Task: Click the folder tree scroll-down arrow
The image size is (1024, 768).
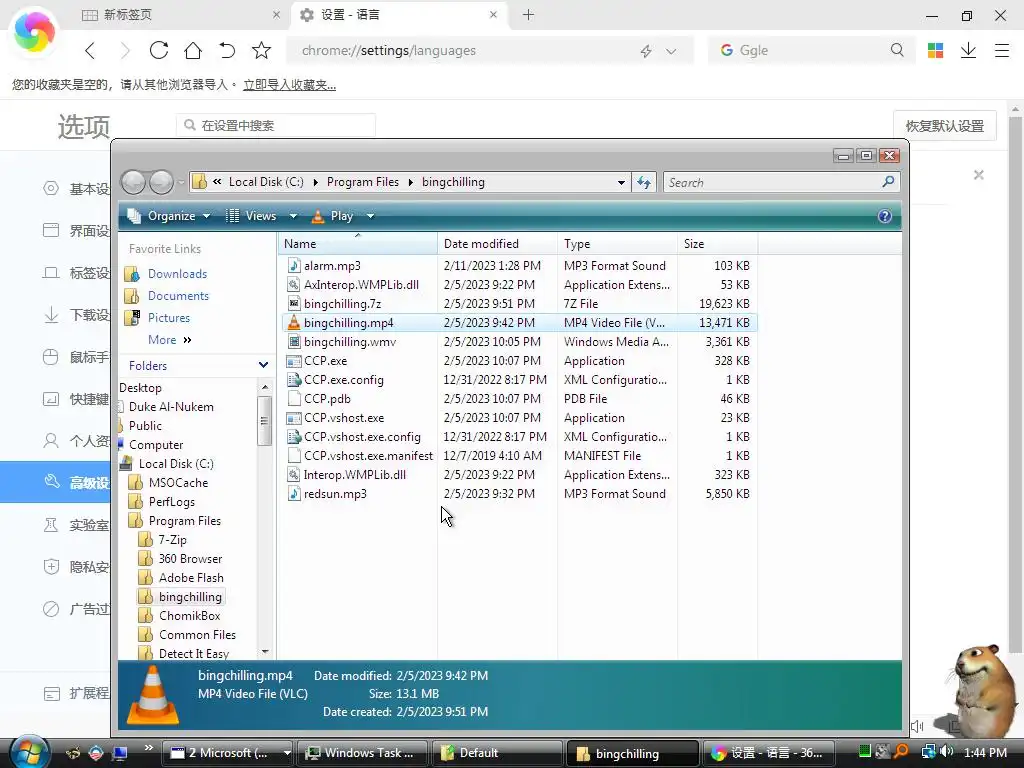Action: point(264,651)
